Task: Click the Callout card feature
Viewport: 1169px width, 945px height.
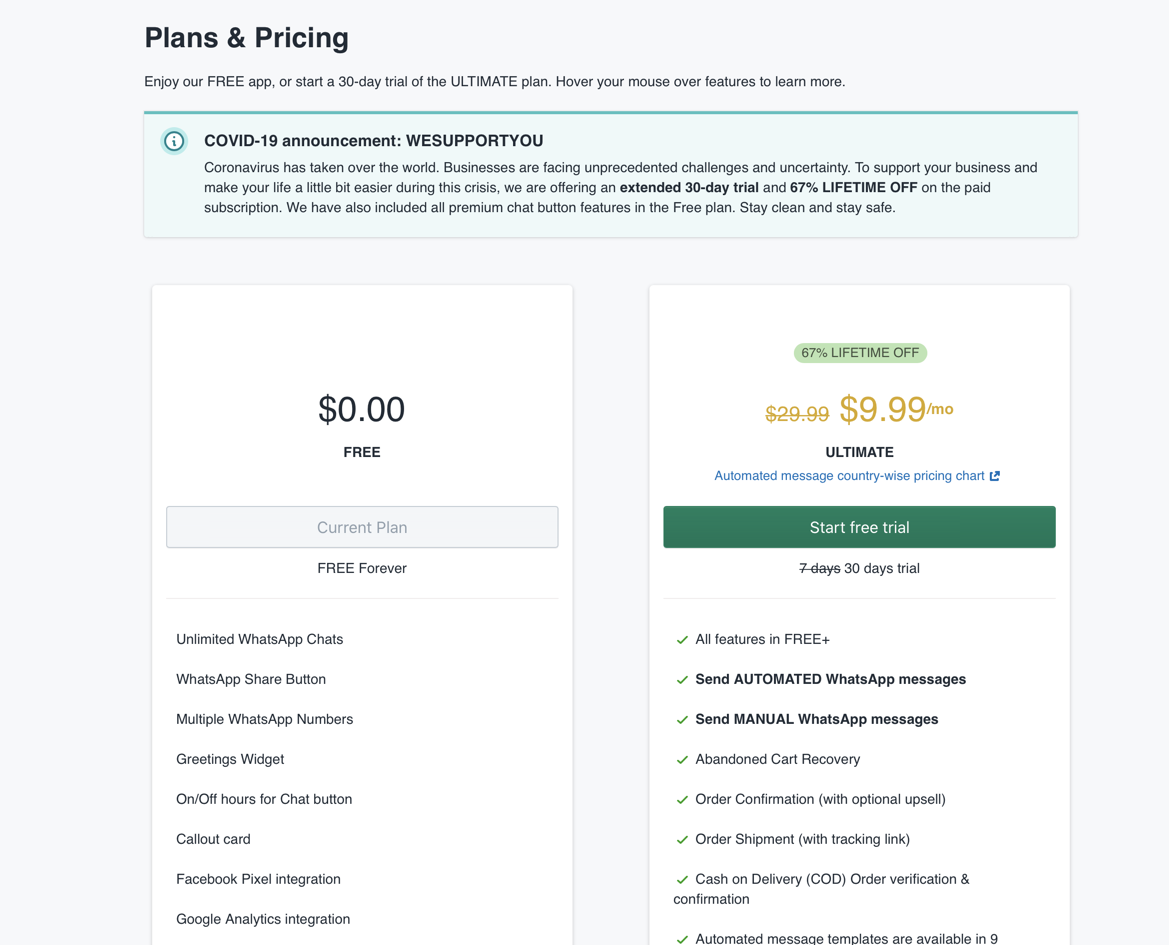Action: (213, 839)
